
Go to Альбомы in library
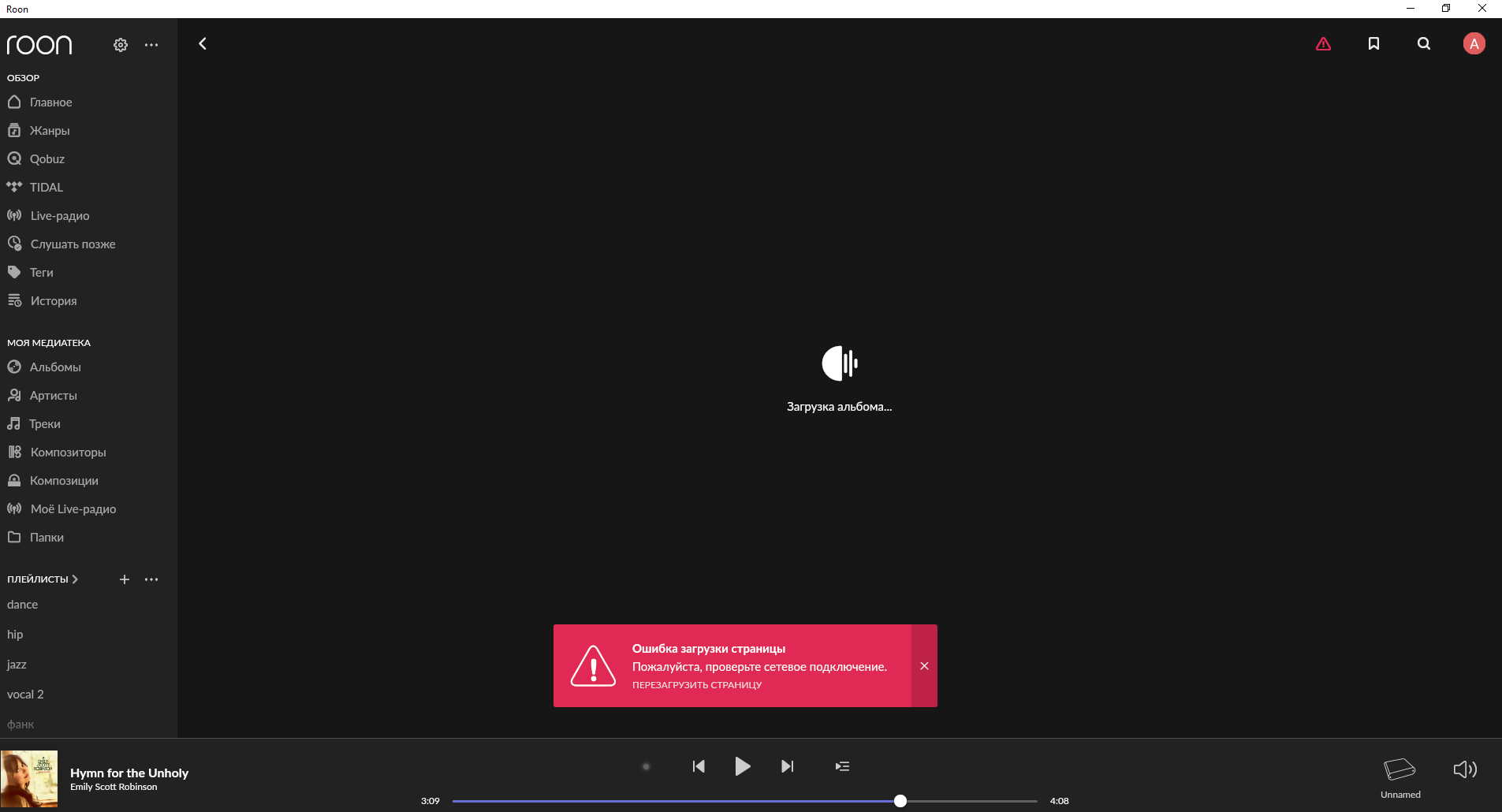(x=55, y=367)
